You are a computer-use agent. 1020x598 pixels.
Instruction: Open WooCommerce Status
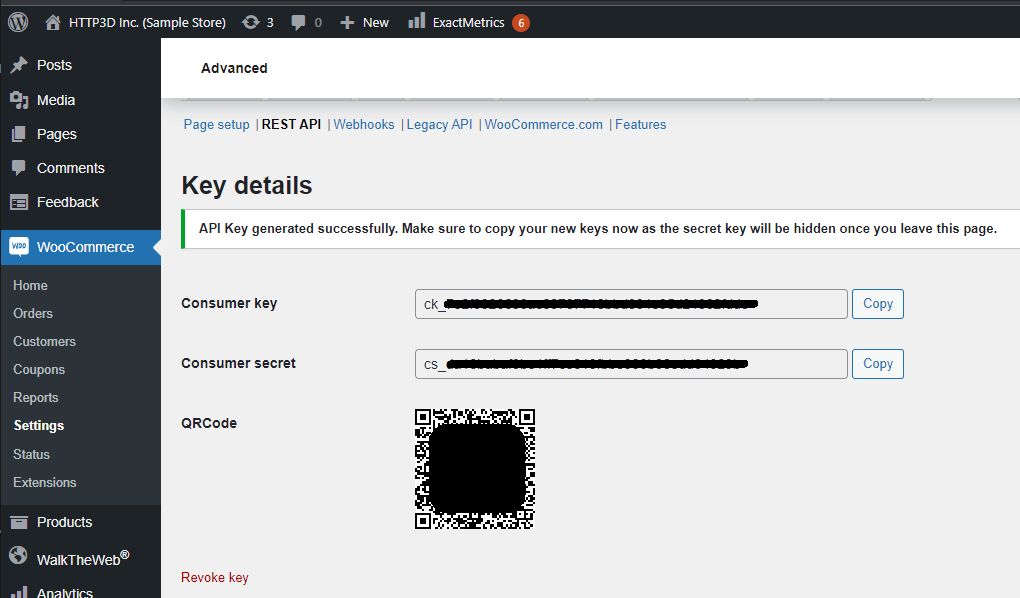click(31, 454)
